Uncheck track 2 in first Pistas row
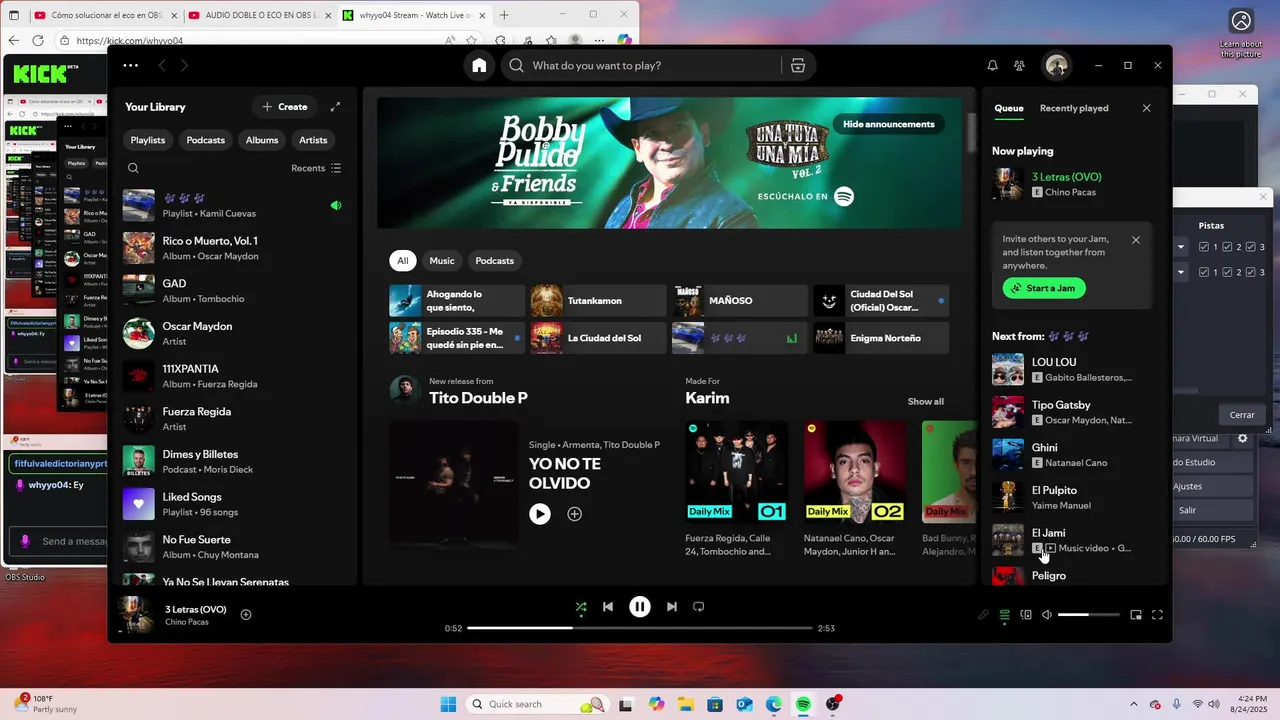This screenshot has height=720, width=1280. click(x=1227, y=247)
